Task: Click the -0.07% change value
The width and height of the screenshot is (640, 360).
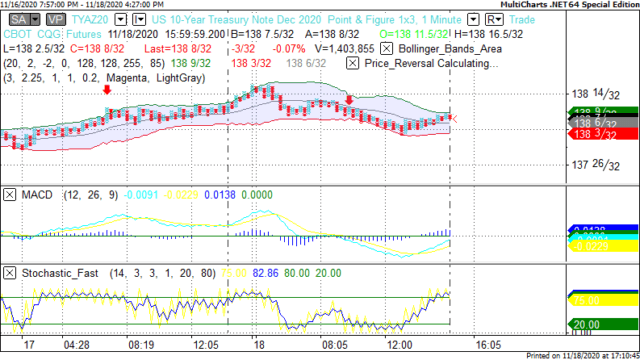Action: pos(289,49)
